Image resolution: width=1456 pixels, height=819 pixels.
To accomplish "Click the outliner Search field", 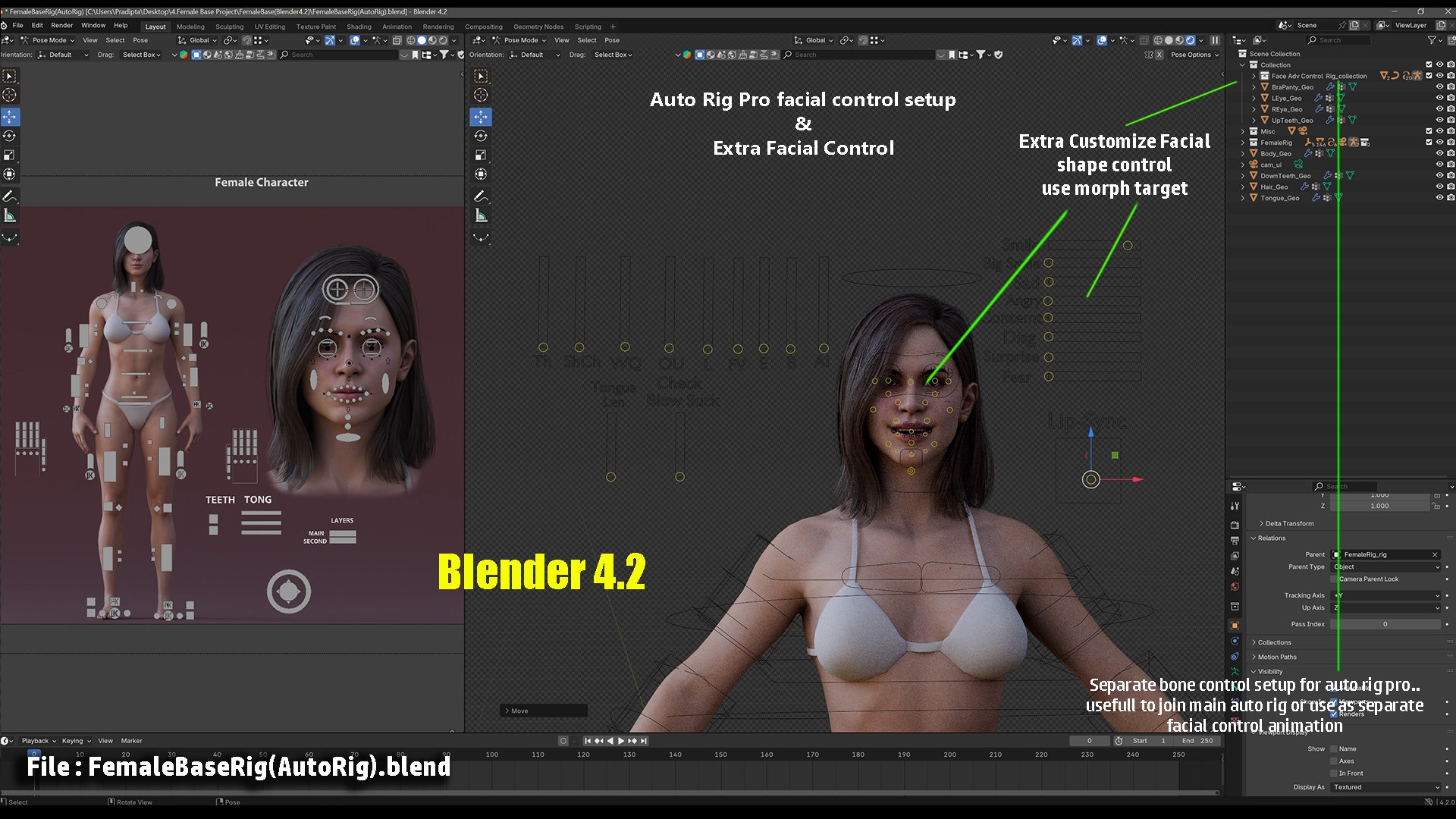I will pos(1338,40).
